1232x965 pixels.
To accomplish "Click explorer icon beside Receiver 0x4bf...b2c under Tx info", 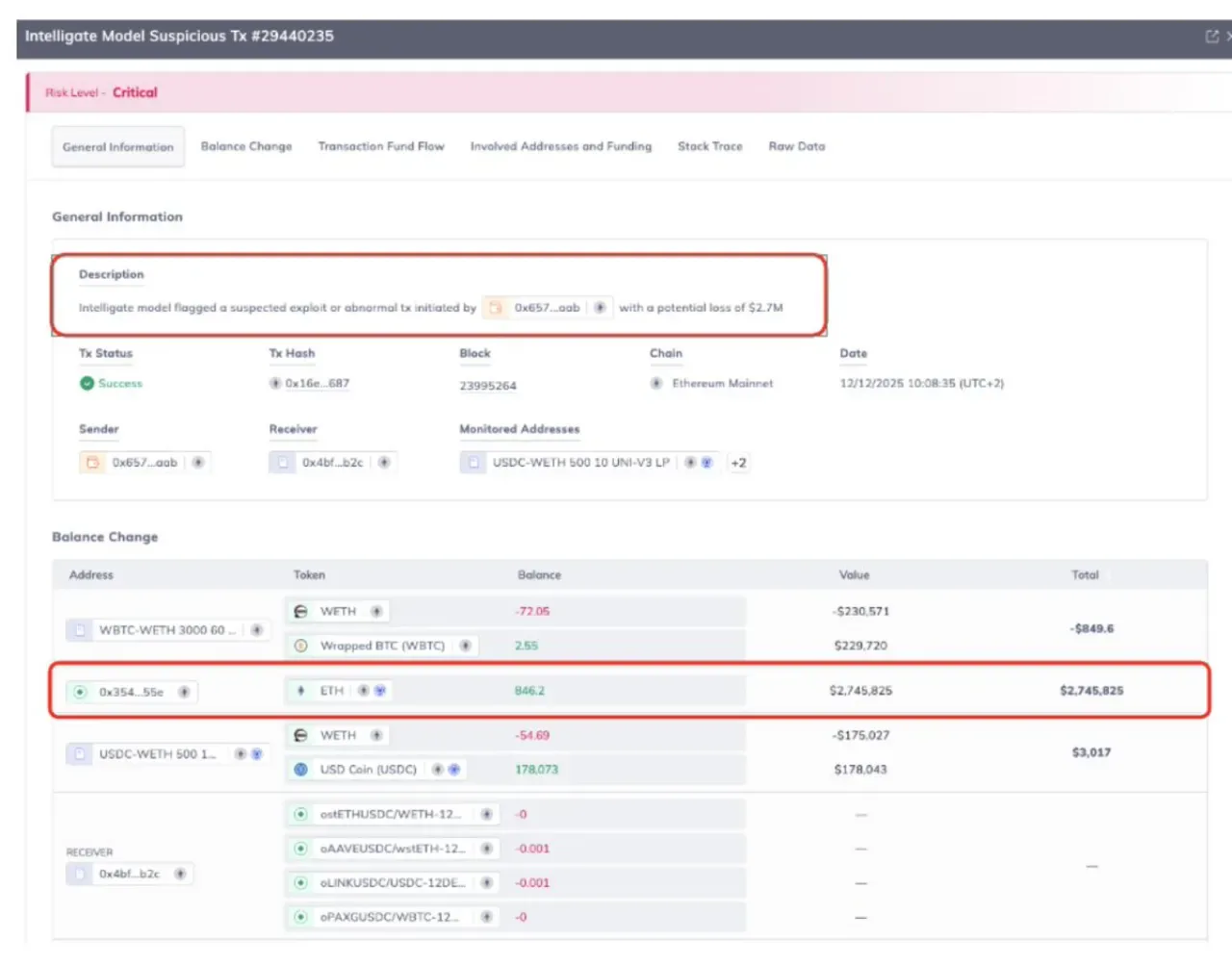I will [384, 463].
